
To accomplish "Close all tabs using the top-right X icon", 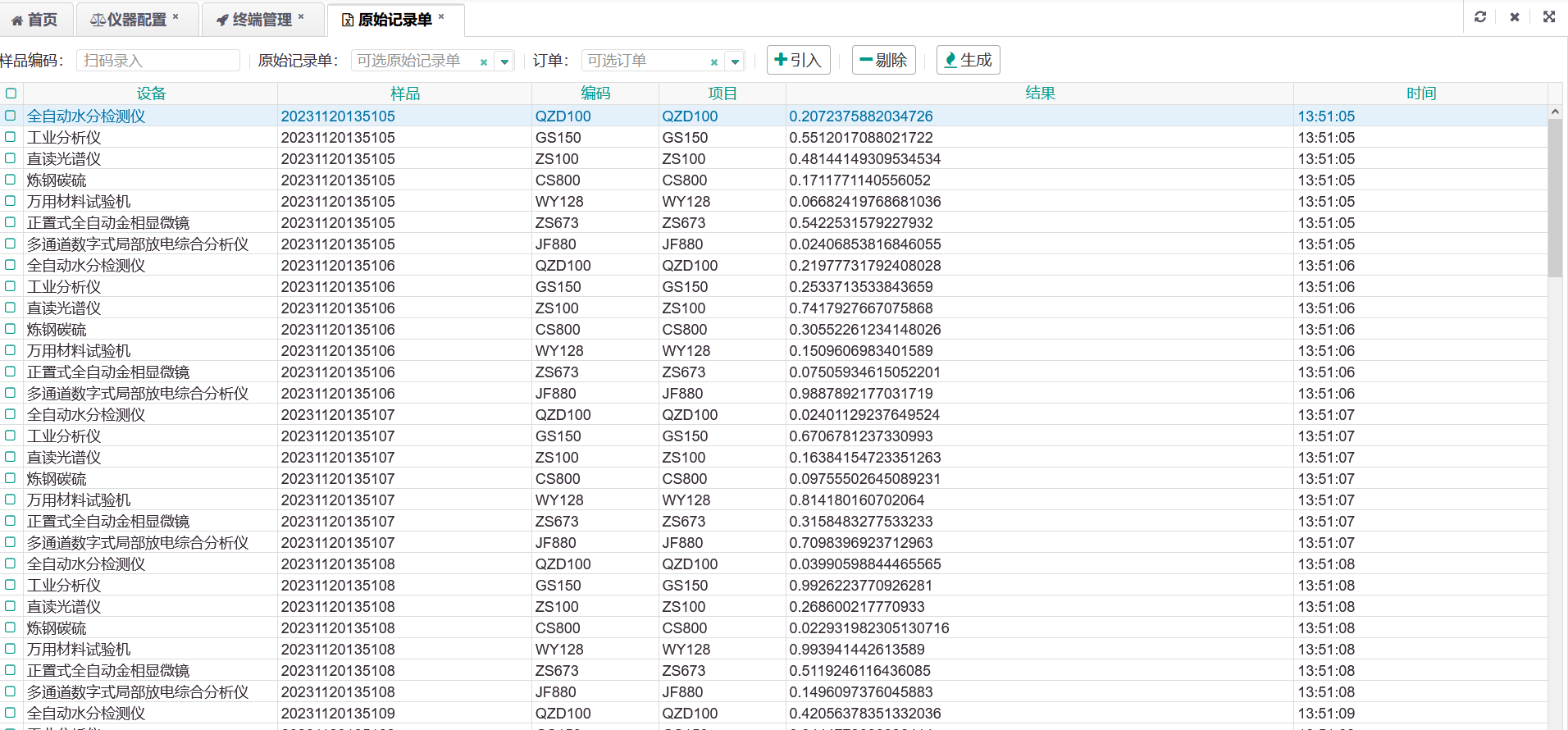I will click(1515, 16).
